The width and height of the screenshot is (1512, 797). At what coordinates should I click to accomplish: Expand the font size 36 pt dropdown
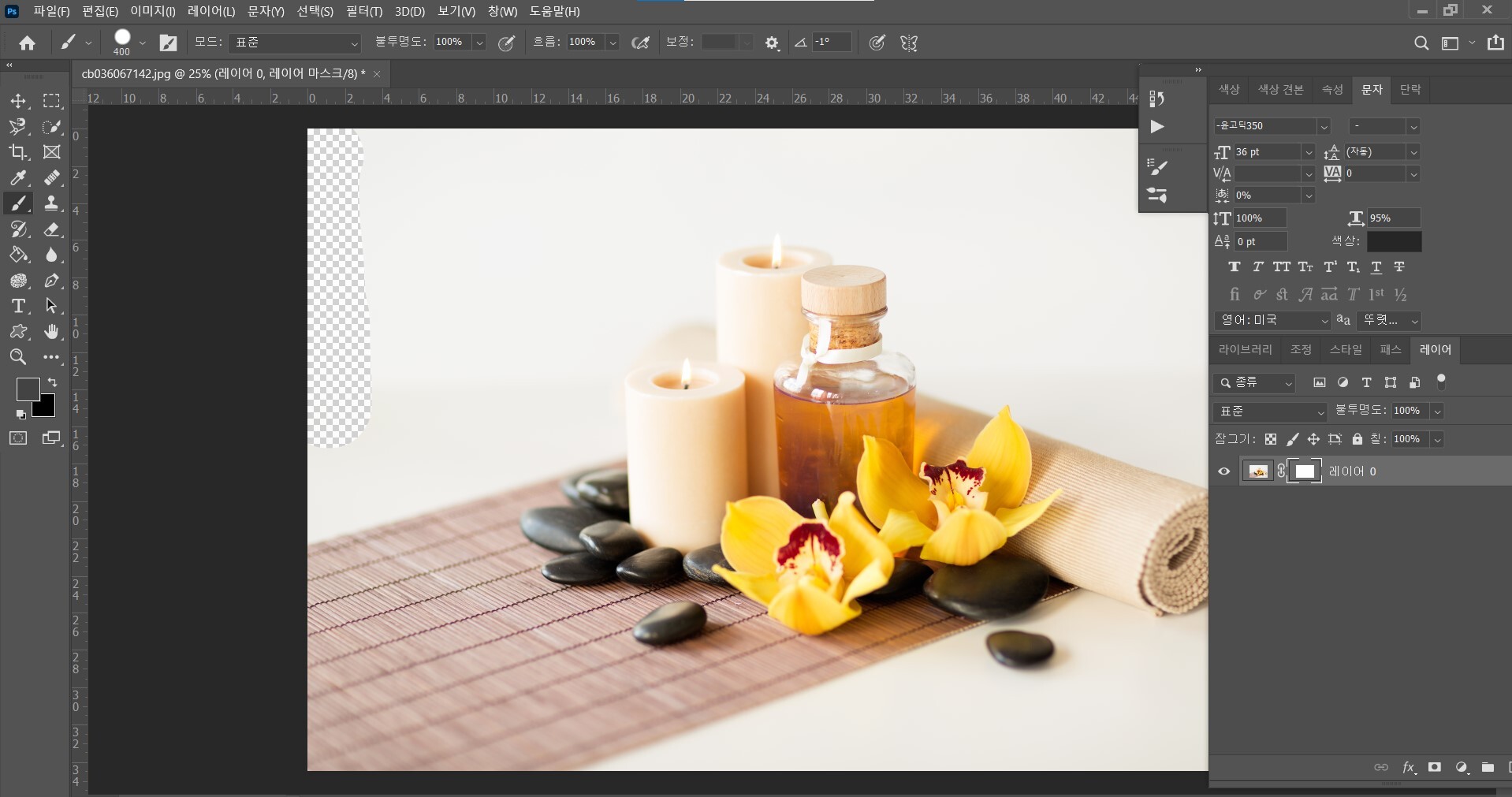tap(1309, 152)
